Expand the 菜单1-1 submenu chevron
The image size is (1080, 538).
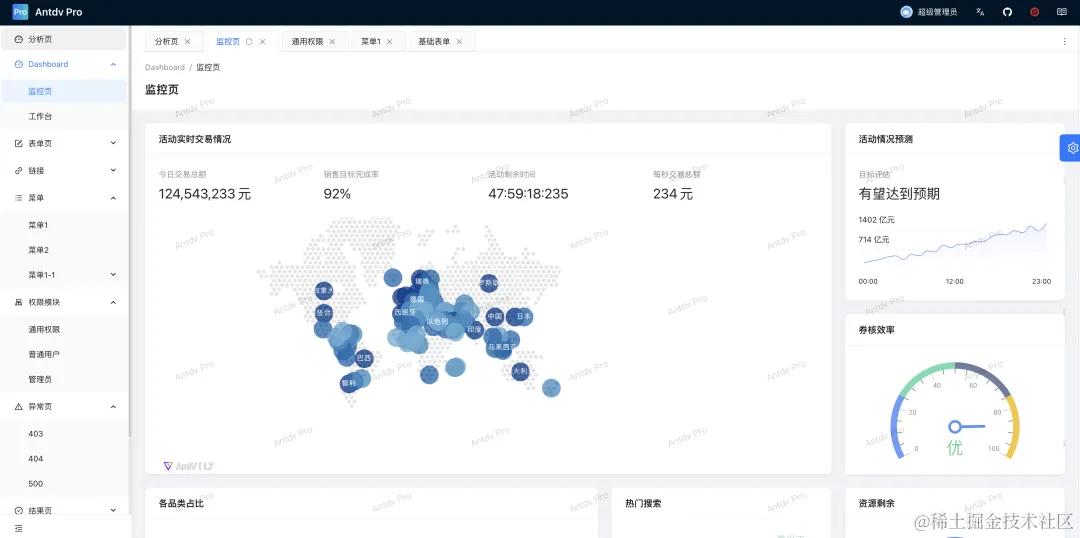pyautogui.click(x=114, y=275)
